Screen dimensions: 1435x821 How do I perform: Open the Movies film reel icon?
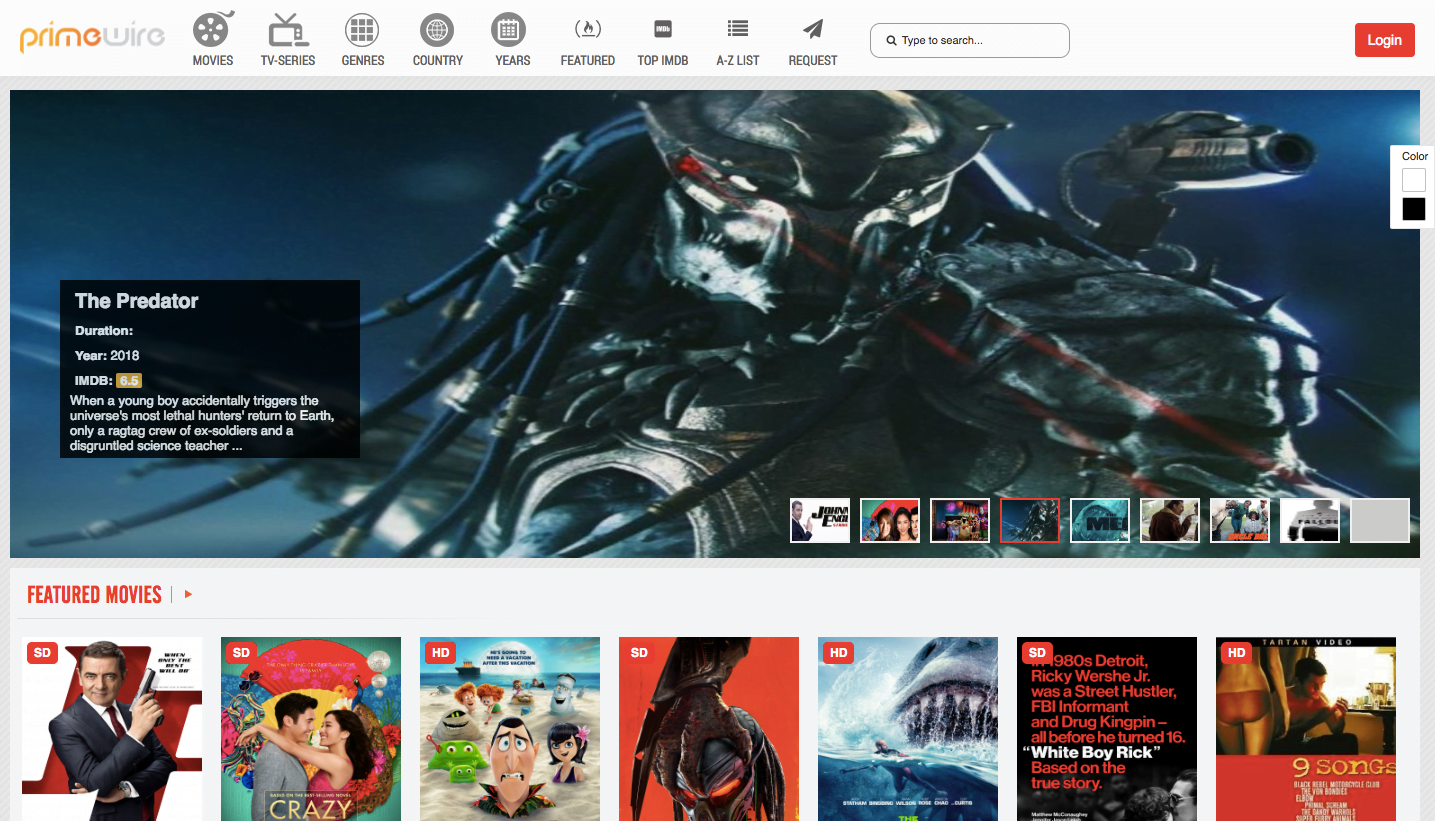click(213, 28)
